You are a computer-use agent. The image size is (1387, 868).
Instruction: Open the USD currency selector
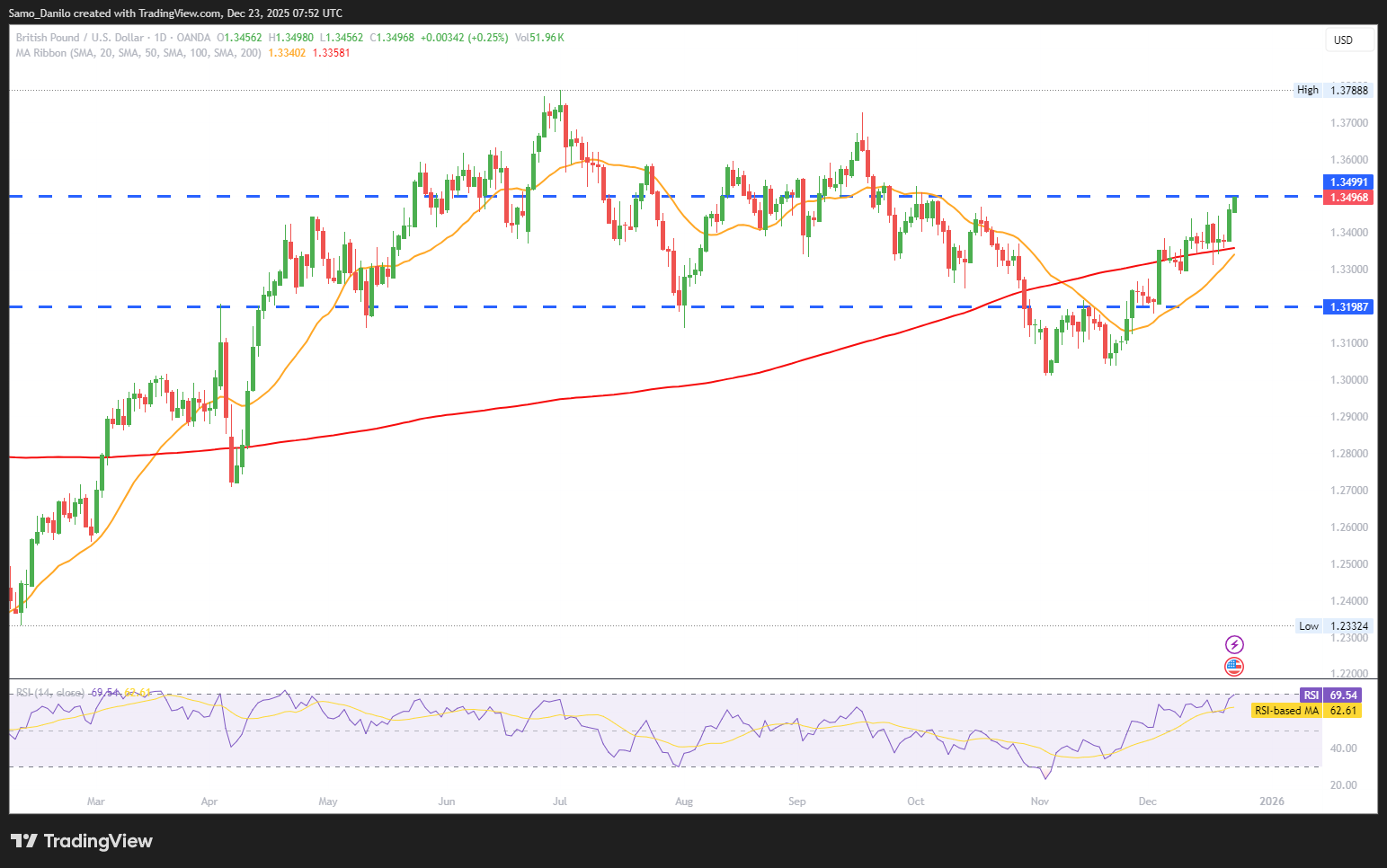point(1348,40)
